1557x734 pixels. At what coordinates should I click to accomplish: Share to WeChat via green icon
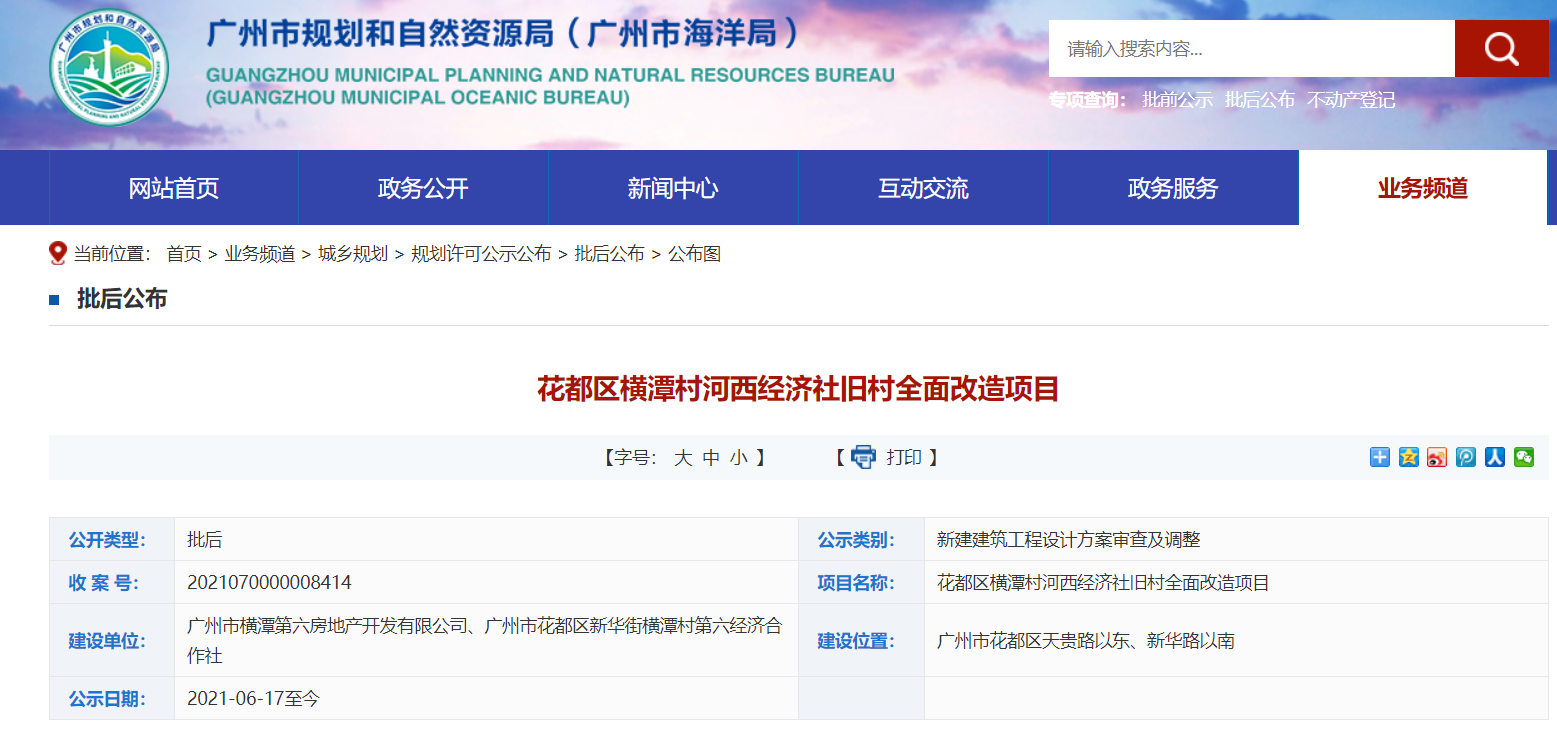pyautogui.click(x=1524, y=457)
